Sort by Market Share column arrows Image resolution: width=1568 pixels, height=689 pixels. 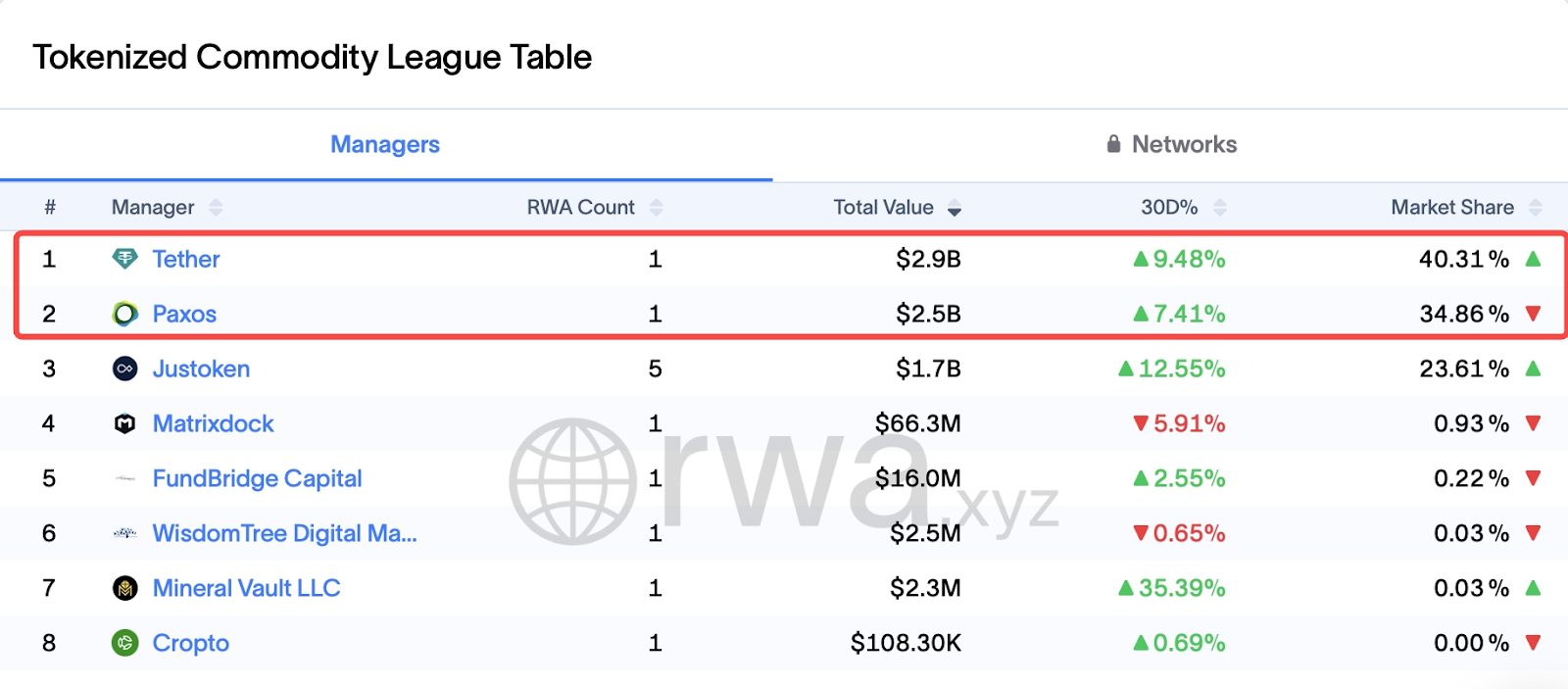pyautogui.click(x=1535, y=207)
